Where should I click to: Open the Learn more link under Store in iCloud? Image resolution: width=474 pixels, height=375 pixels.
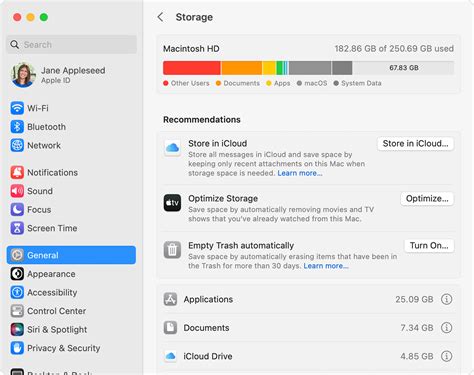[300, 173]
